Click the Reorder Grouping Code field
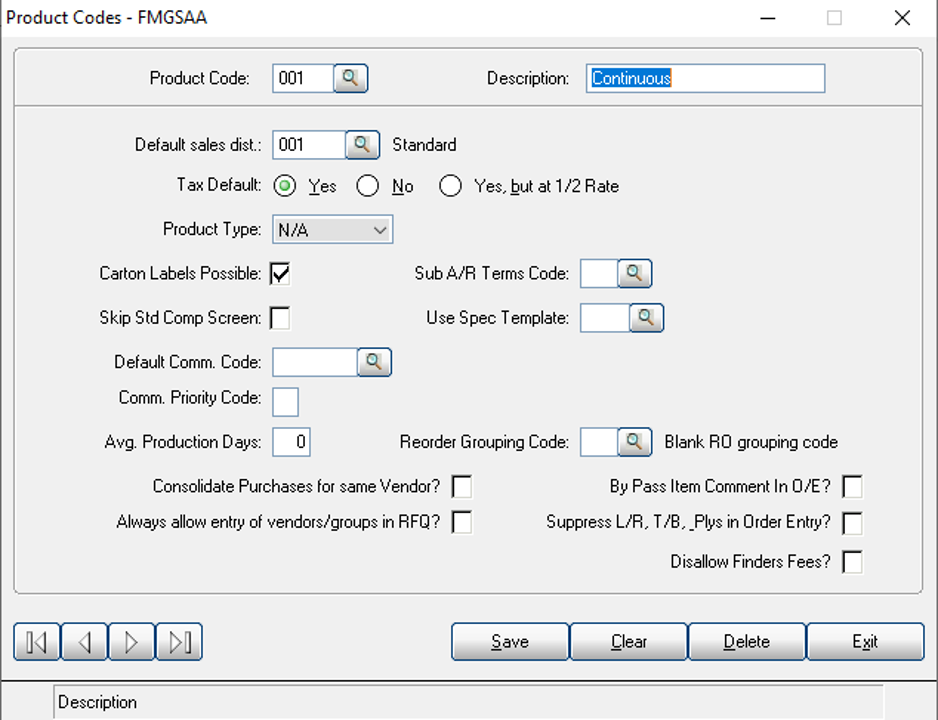 click(599, 442)
